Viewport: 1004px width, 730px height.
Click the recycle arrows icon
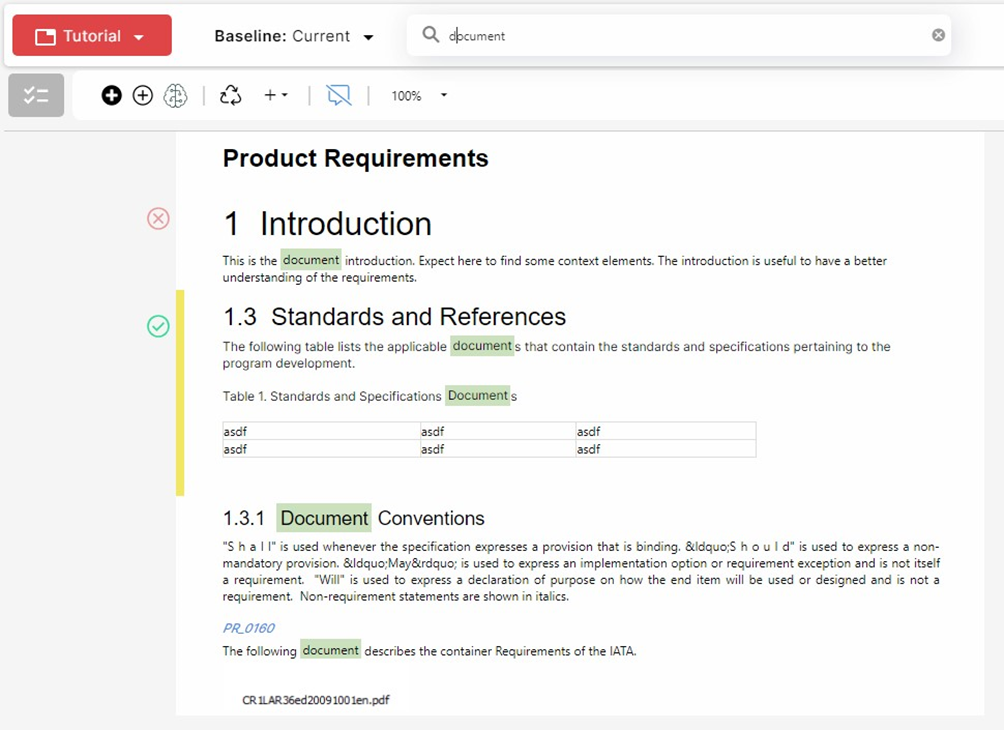click(231, 96)
